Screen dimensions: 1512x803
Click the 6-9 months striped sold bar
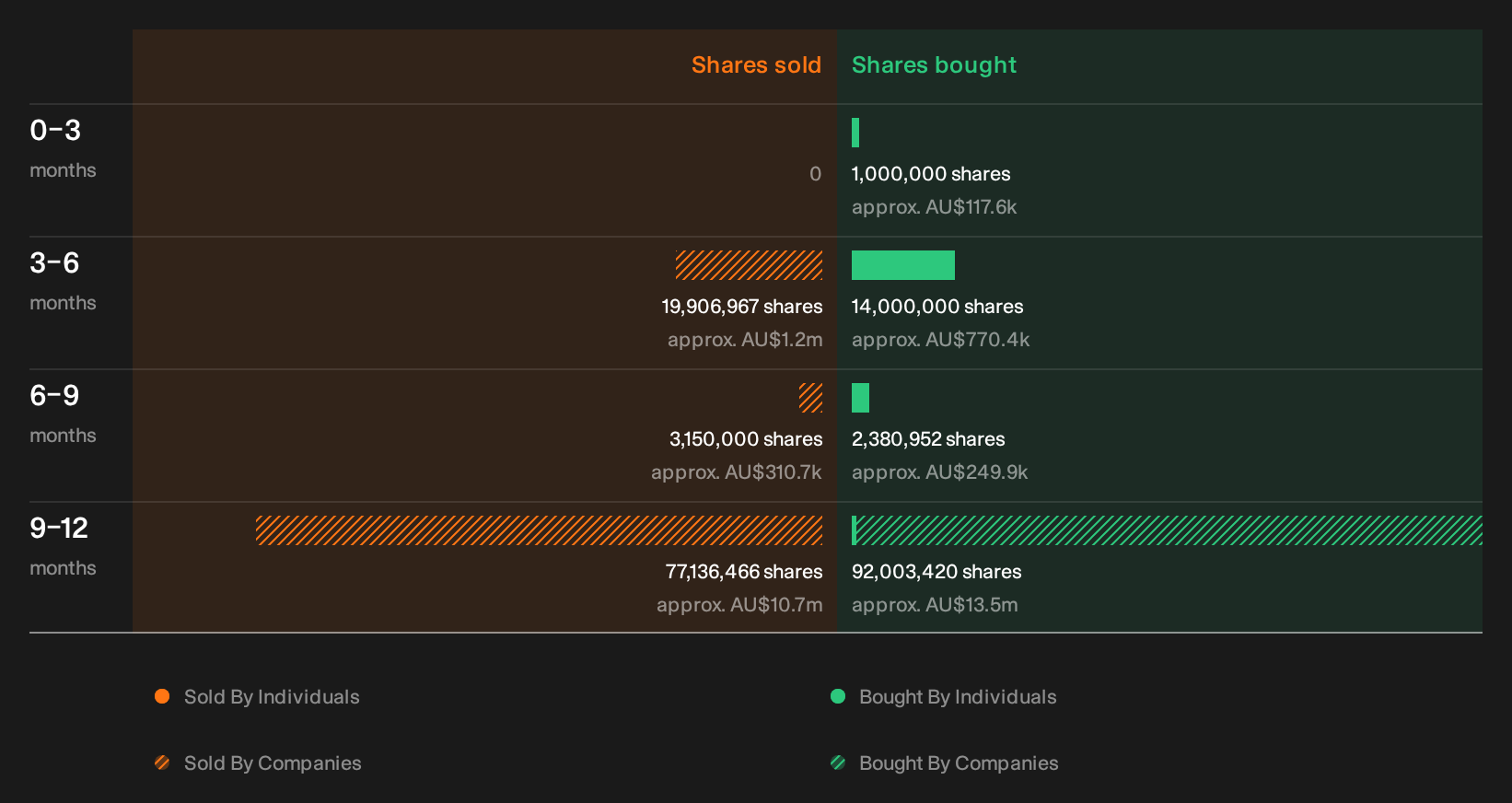[x=810, y=398]
